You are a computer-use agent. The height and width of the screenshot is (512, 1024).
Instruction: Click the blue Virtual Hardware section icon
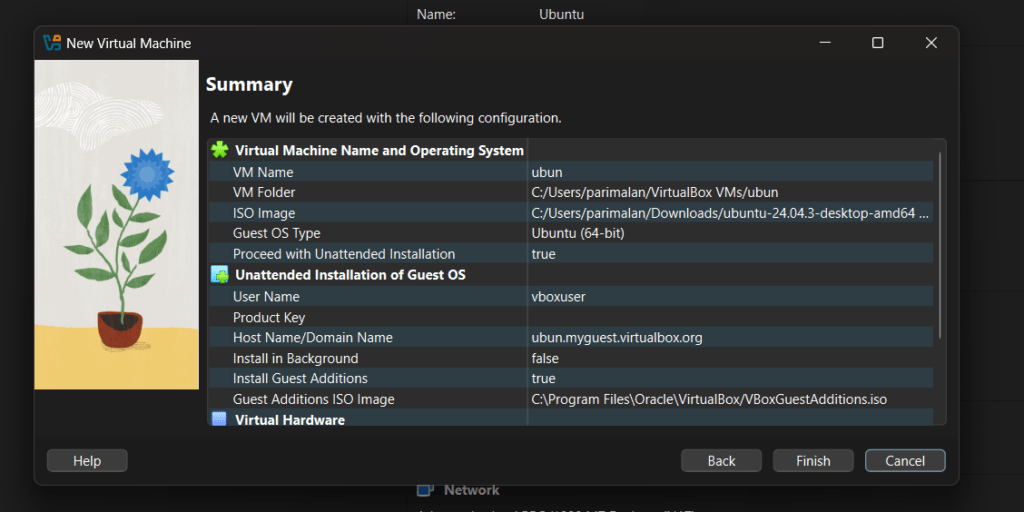(220, 420)
